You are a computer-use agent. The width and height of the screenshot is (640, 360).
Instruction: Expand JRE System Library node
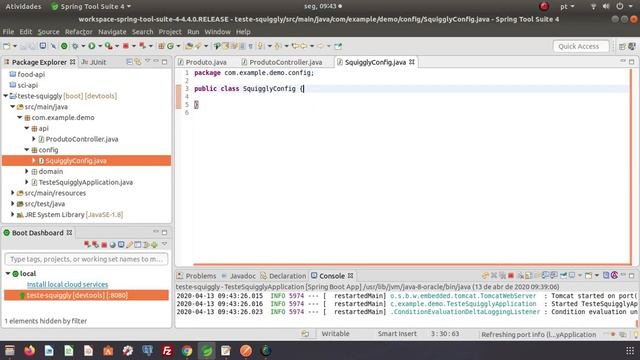pos(13,215)
